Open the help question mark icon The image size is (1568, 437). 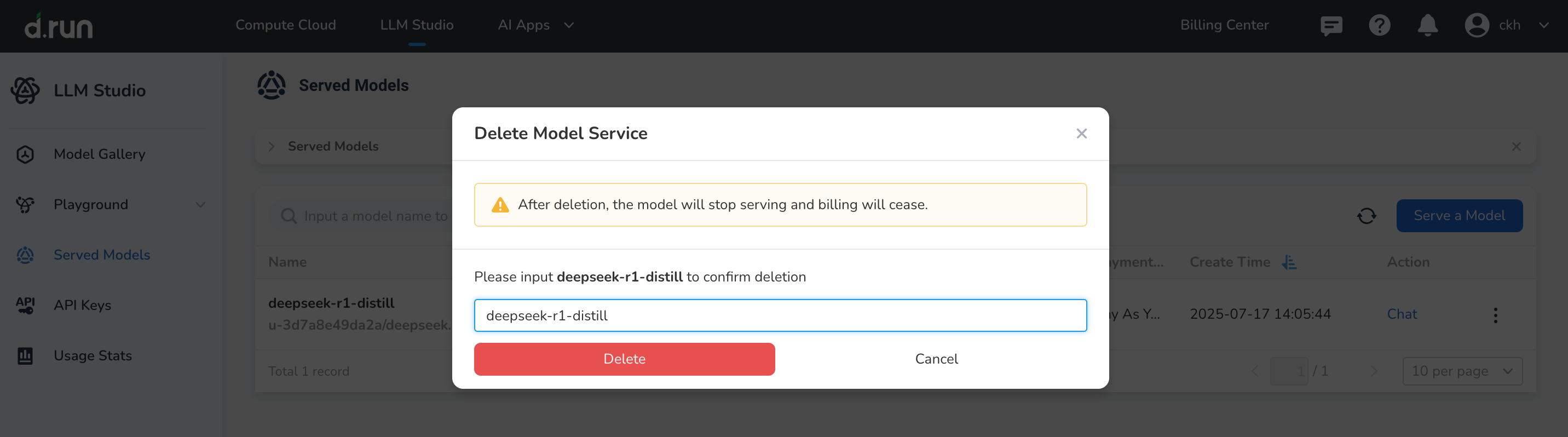pos(1379,26)
